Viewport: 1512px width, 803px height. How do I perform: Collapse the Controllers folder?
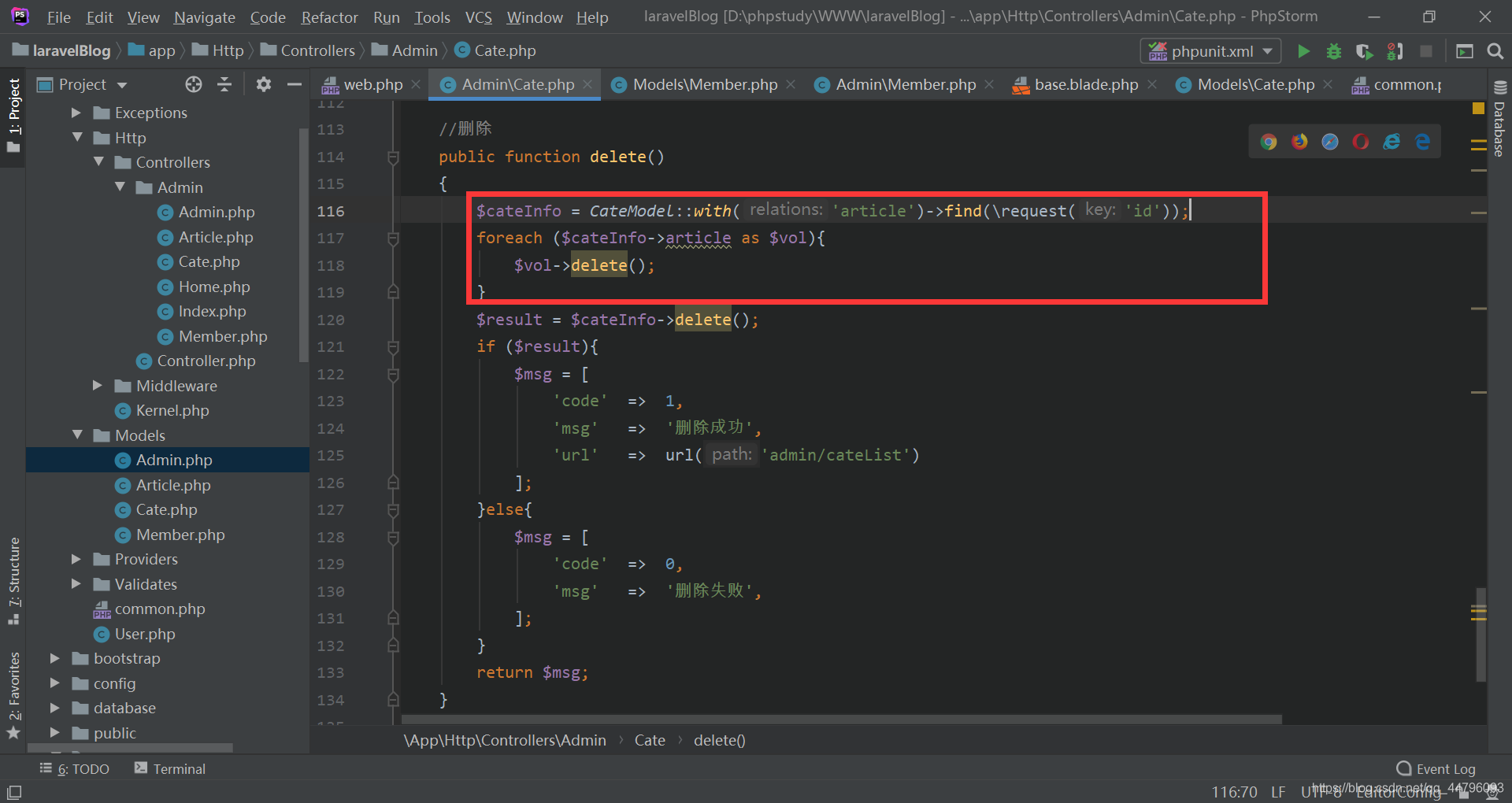pos(98,161)
